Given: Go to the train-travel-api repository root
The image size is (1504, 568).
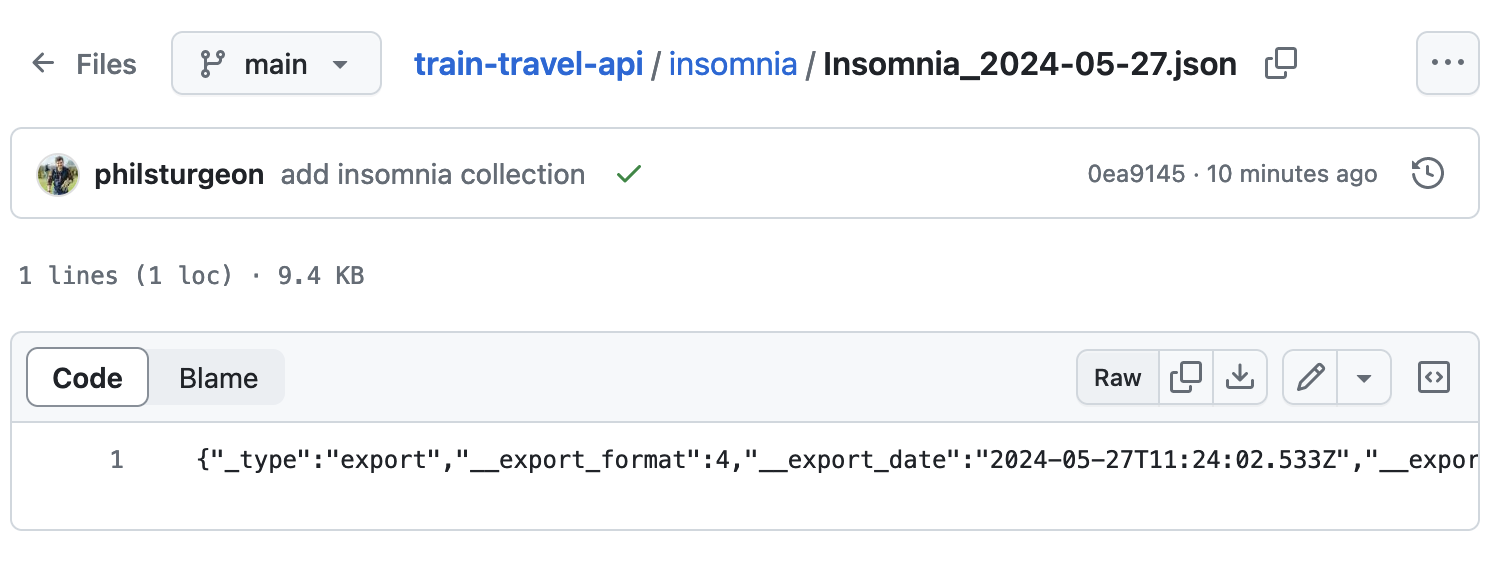Looking at the screenshot, I should click(x=528, y=64).
